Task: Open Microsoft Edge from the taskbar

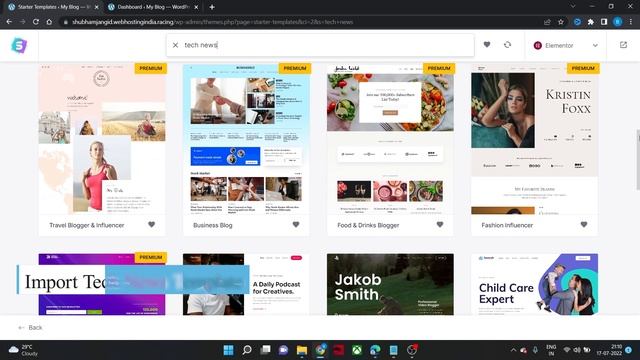Action: click(x=375, y=350)
